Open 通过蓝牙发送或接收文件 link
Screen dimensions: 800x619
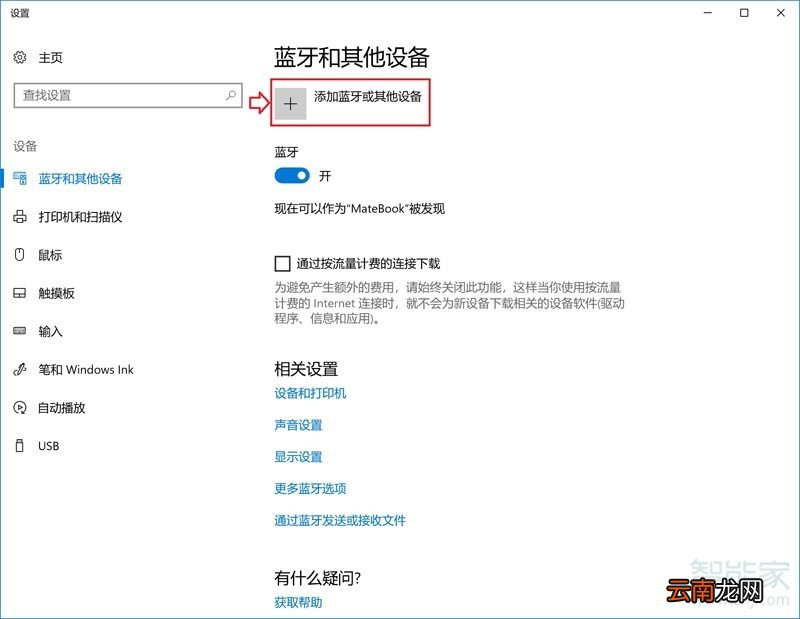coord(340,520)
